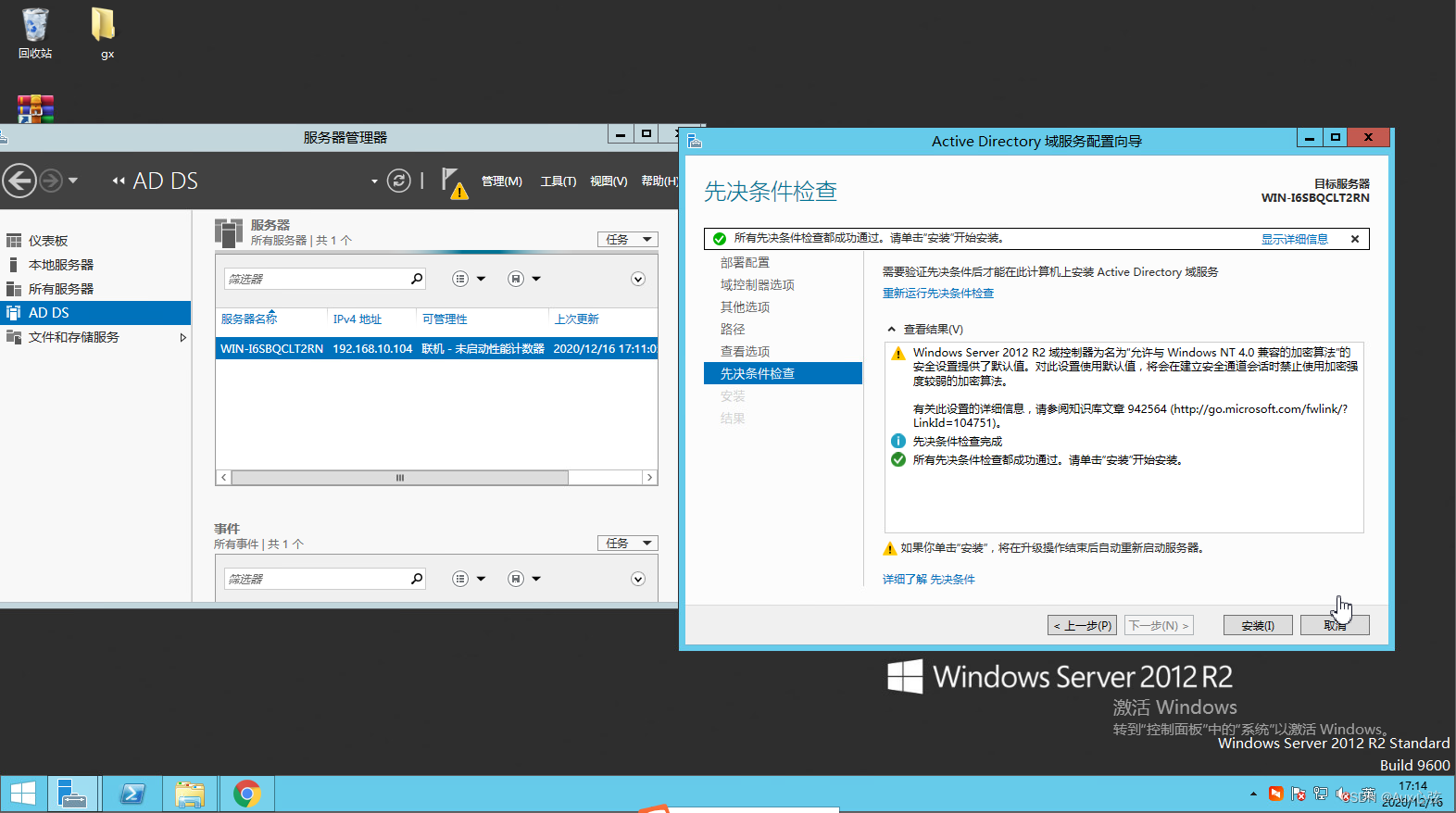Open the servers saved queries icon
The height and width of the screenshot is (813, 1456).
[516, 279]
